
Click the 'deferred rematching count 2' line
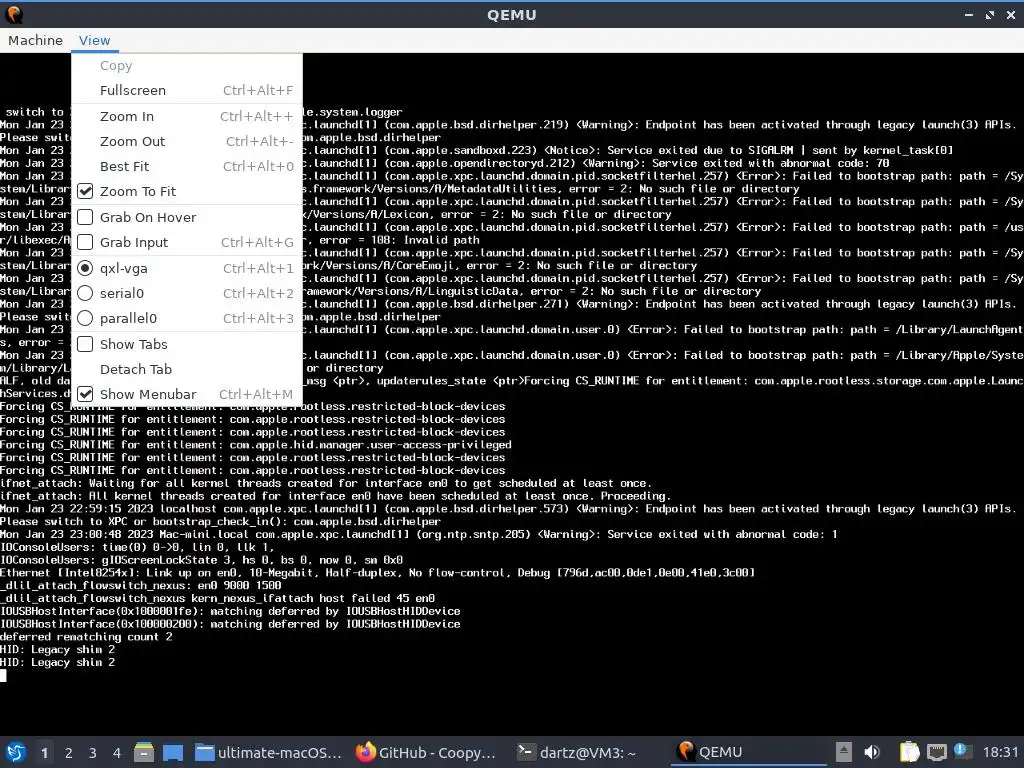point(86,637)
